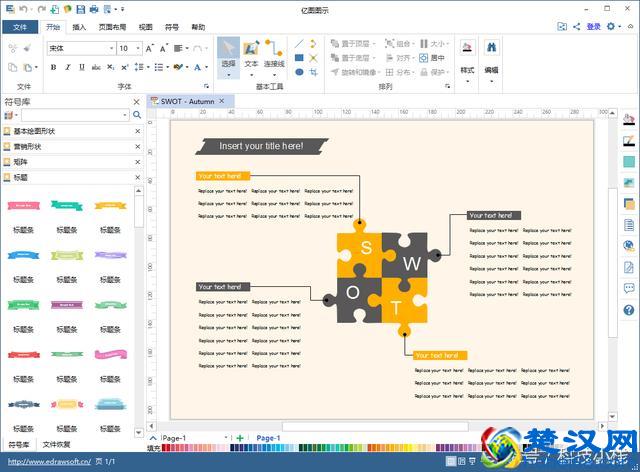Open the 样式 style button
640x472 pixels.
pyautogui.click(x=467, y=60)
